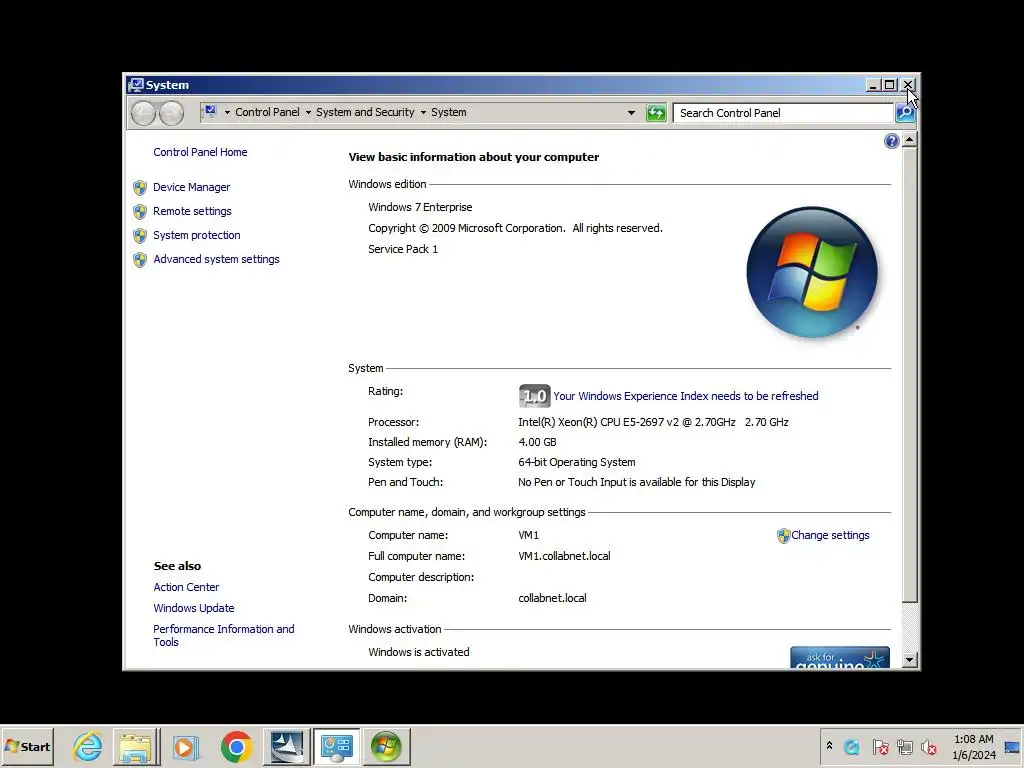Viewport: 1024px width, 768px height.
Task: Click the shield icon beside System protection
Action: [x=140, y=236]
